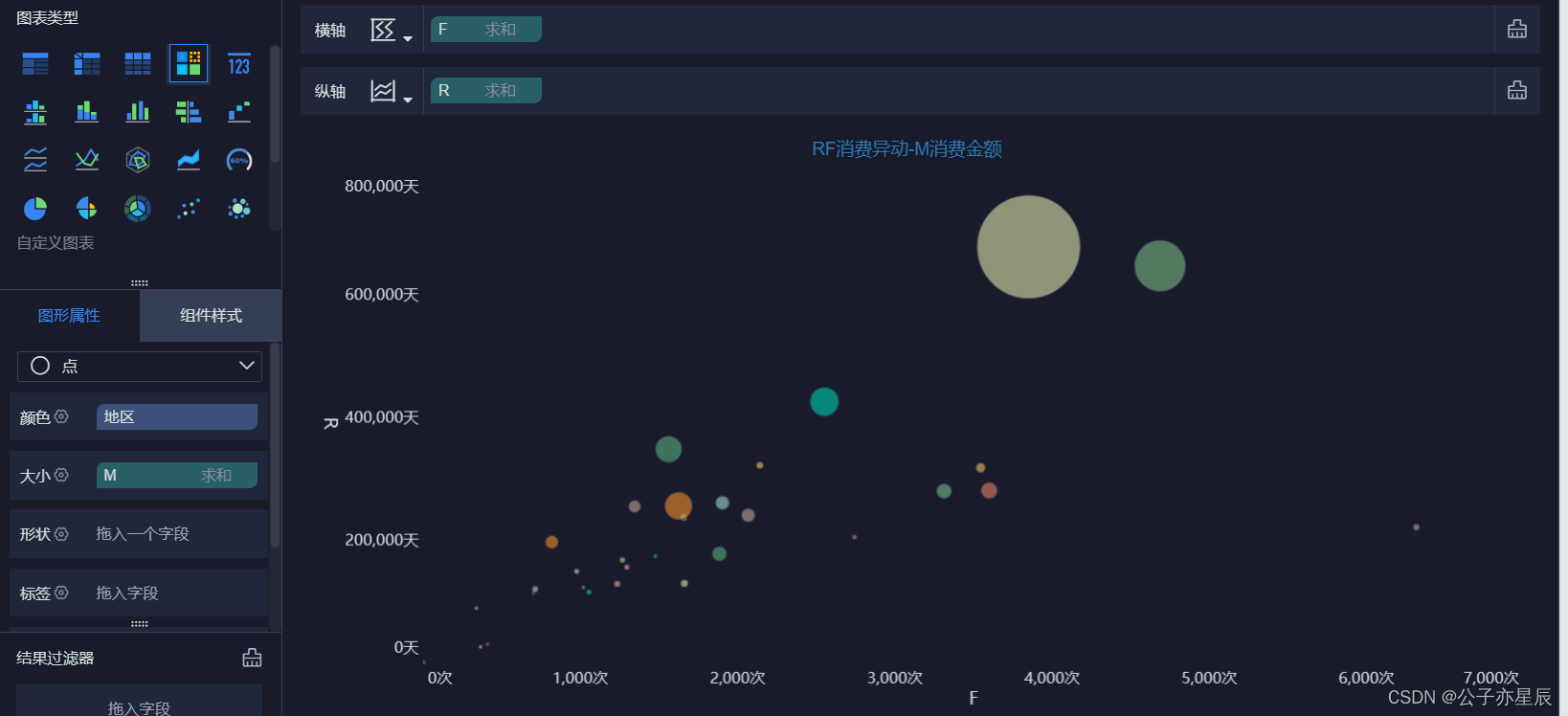
Task: Select the cross table chart type
Action: [x=87, y=64]
